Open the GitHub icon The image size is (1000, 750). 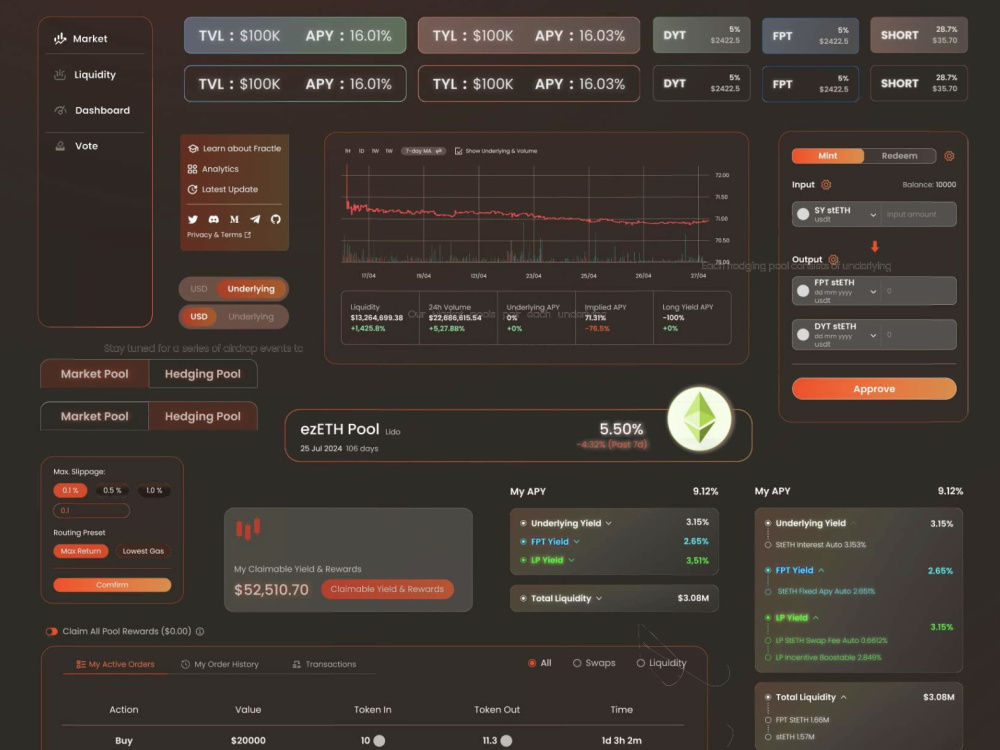[276, 219]
